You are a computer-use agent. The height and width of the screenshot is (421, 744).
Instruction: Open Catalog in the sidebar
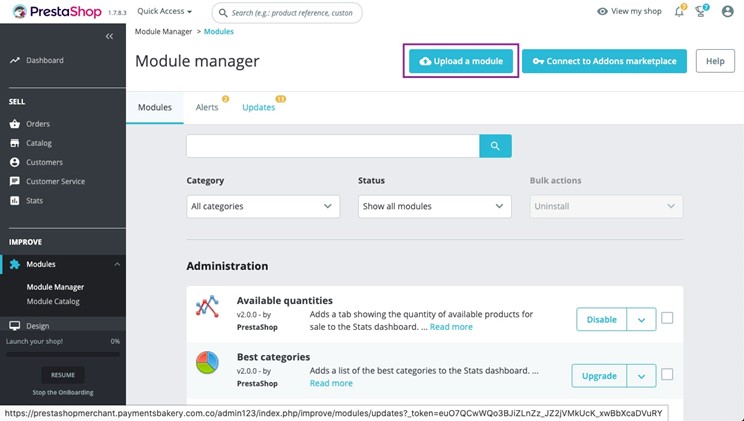[x=39, y=143]
